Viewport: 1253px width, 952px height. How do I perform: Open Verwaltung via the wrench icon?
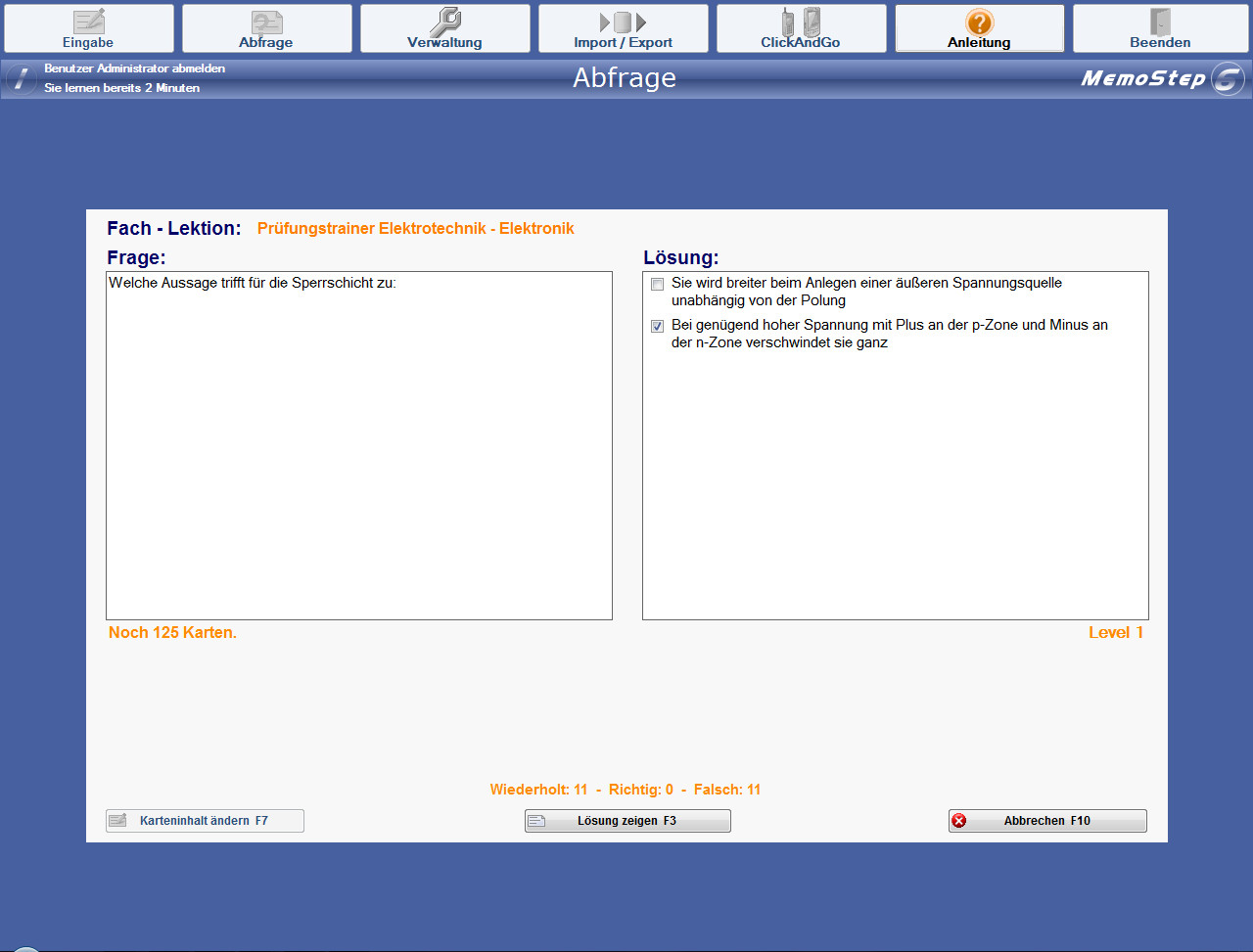pos(444,23)
